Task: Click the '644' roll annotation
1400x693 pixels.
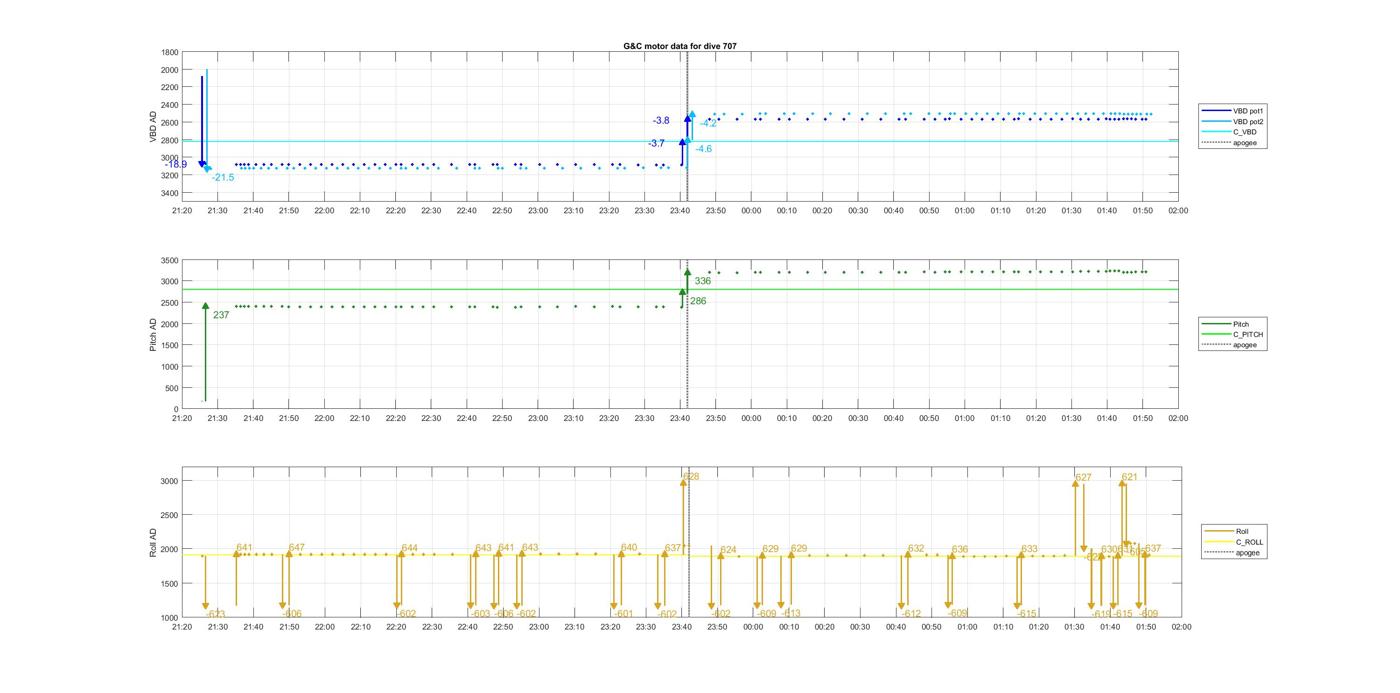Action: click(409, 549)
